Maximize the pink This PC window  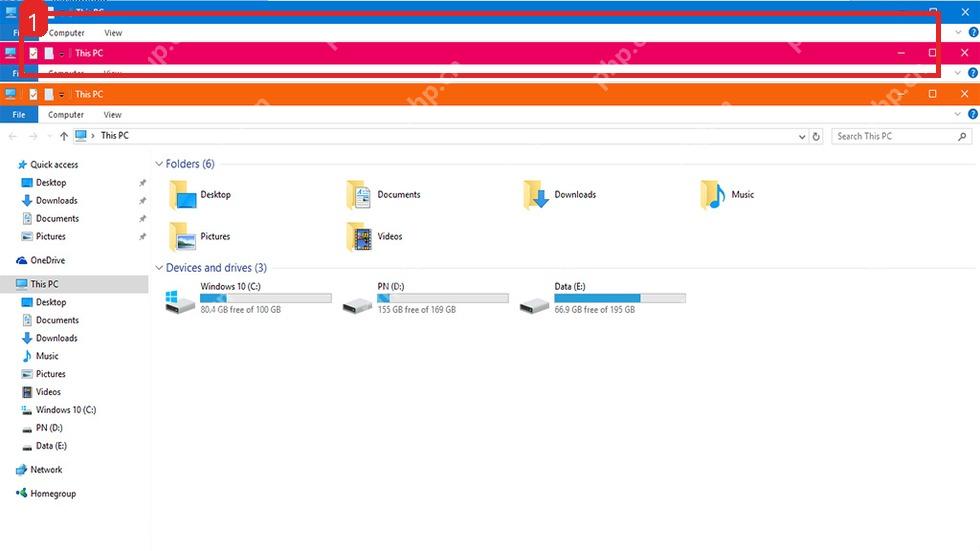coord(932,53)
